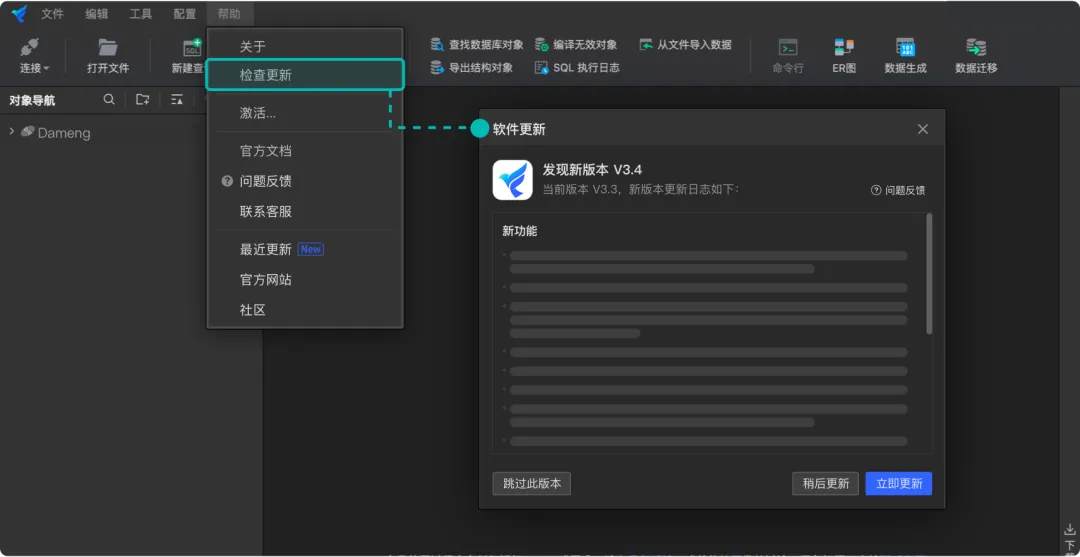Click the 稍后更新 button

(x=825, y=483)
